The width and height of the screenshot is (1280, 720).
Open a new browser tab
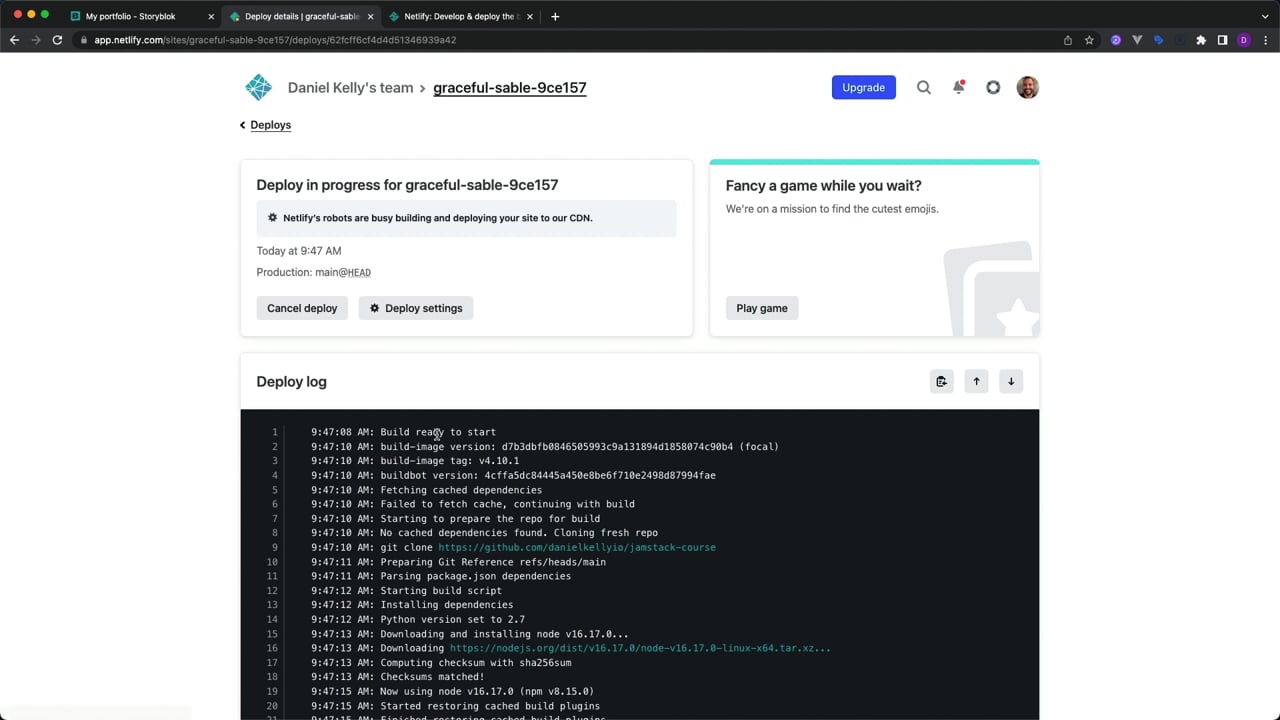pyautogui.click(x=555, y=16)
